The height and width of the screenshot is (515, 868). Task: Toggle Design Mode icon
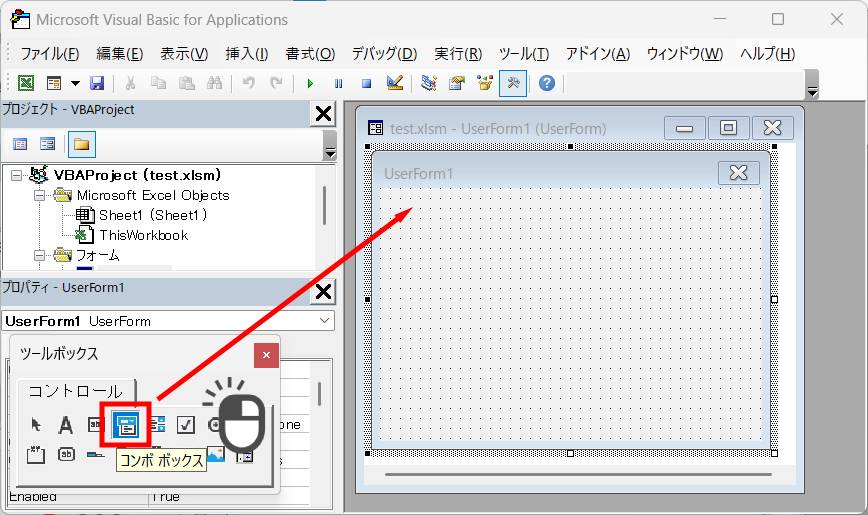395,83
